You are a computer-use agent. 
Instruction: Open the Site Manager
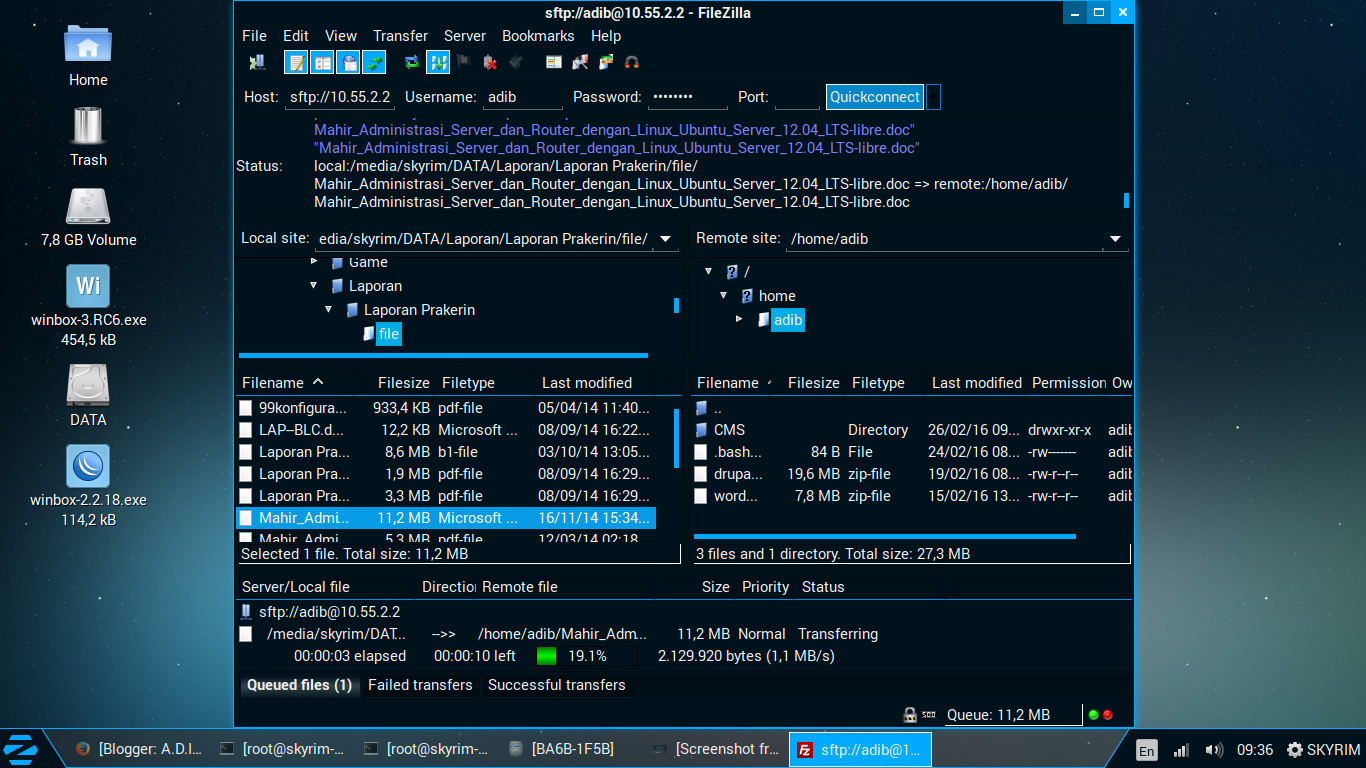[257, 61]
